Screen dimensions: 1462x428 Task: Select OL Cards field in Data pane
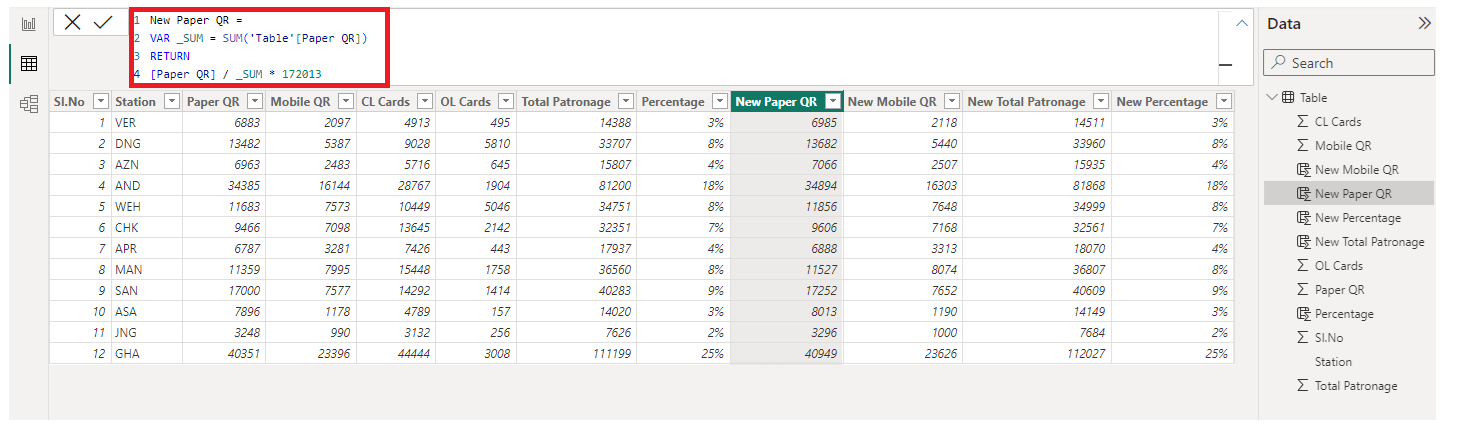click(1349, 266)
